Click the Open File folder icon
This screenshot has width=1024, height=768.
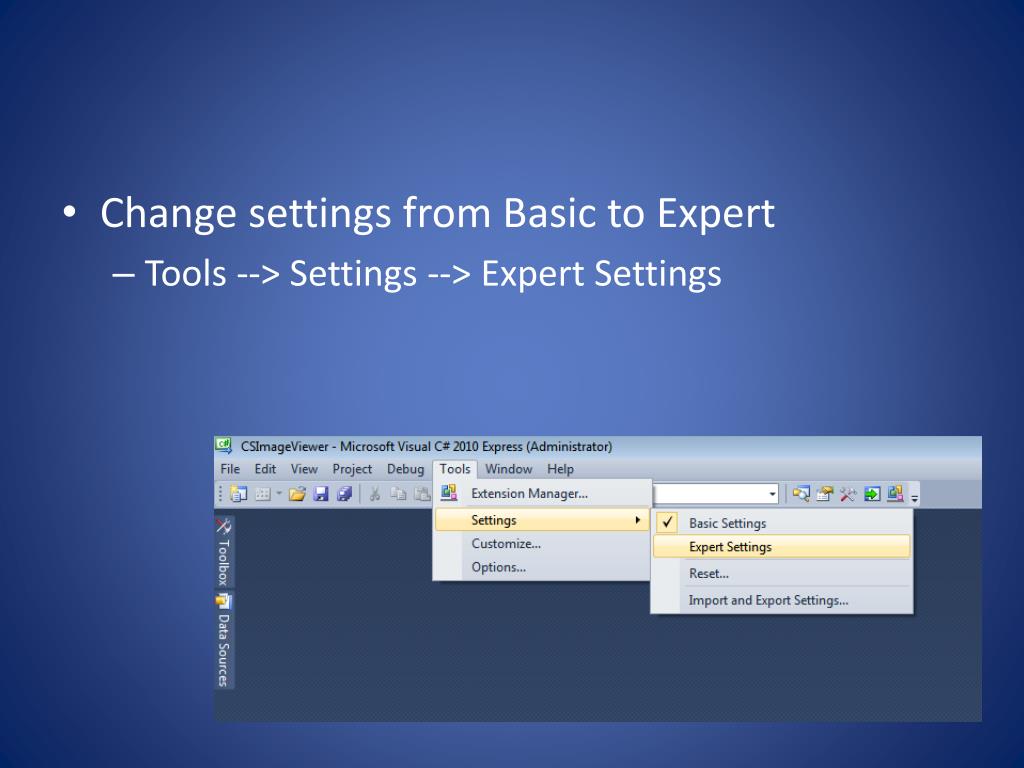pos(297,493)
